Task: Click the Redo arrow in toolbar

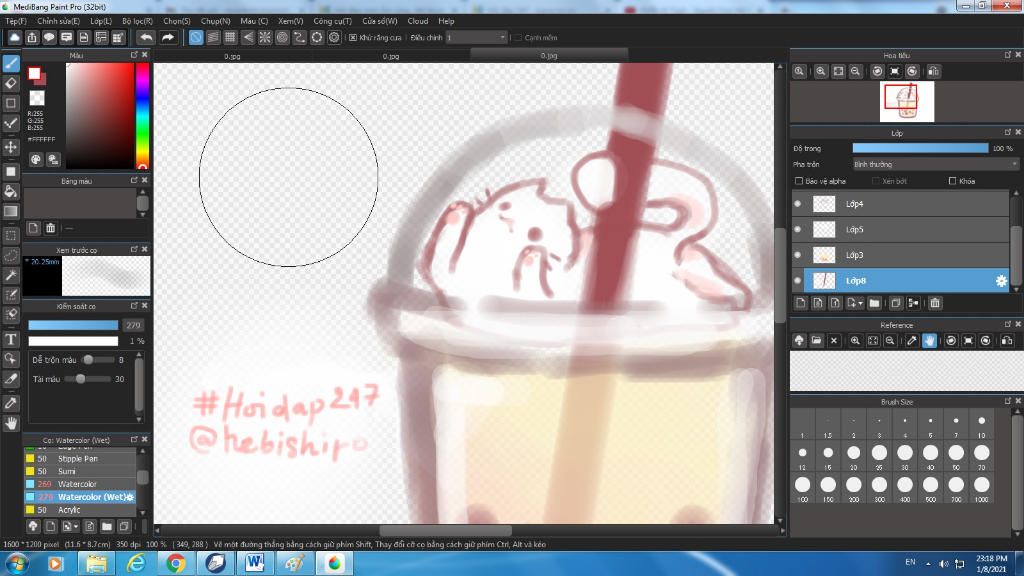Action: [x=168, y=37]
